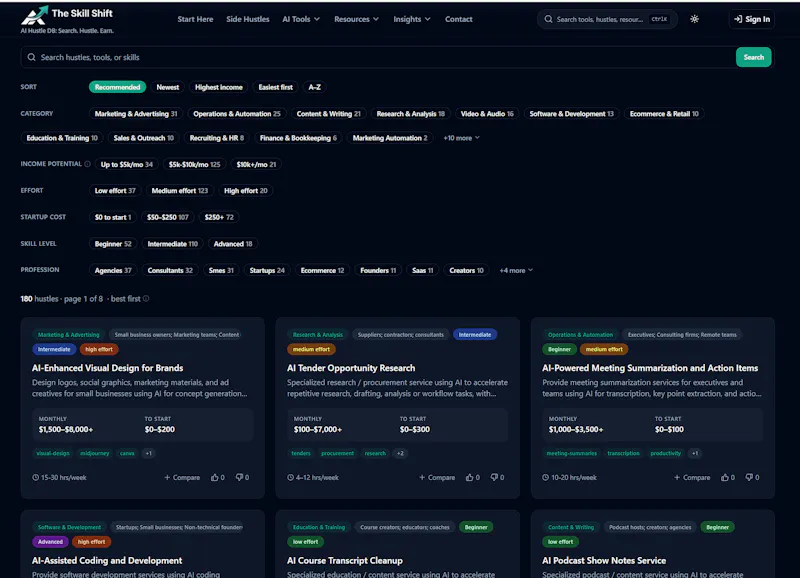Open AI Podcast Show Notes Service title

pyautogui.click(x=604, y=560)
